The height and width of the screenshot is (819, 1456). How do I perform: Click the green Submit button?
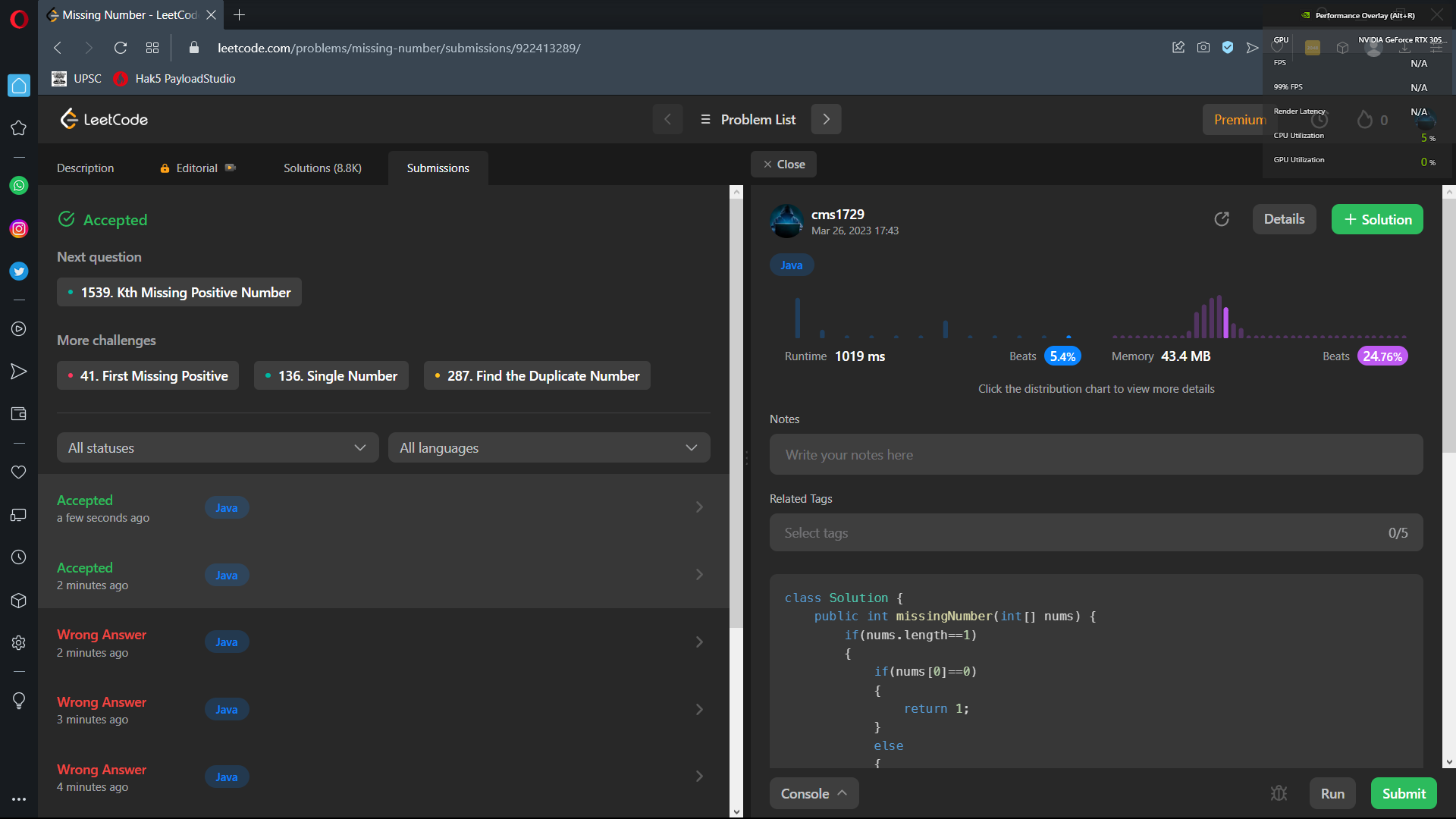[1403, 793]
